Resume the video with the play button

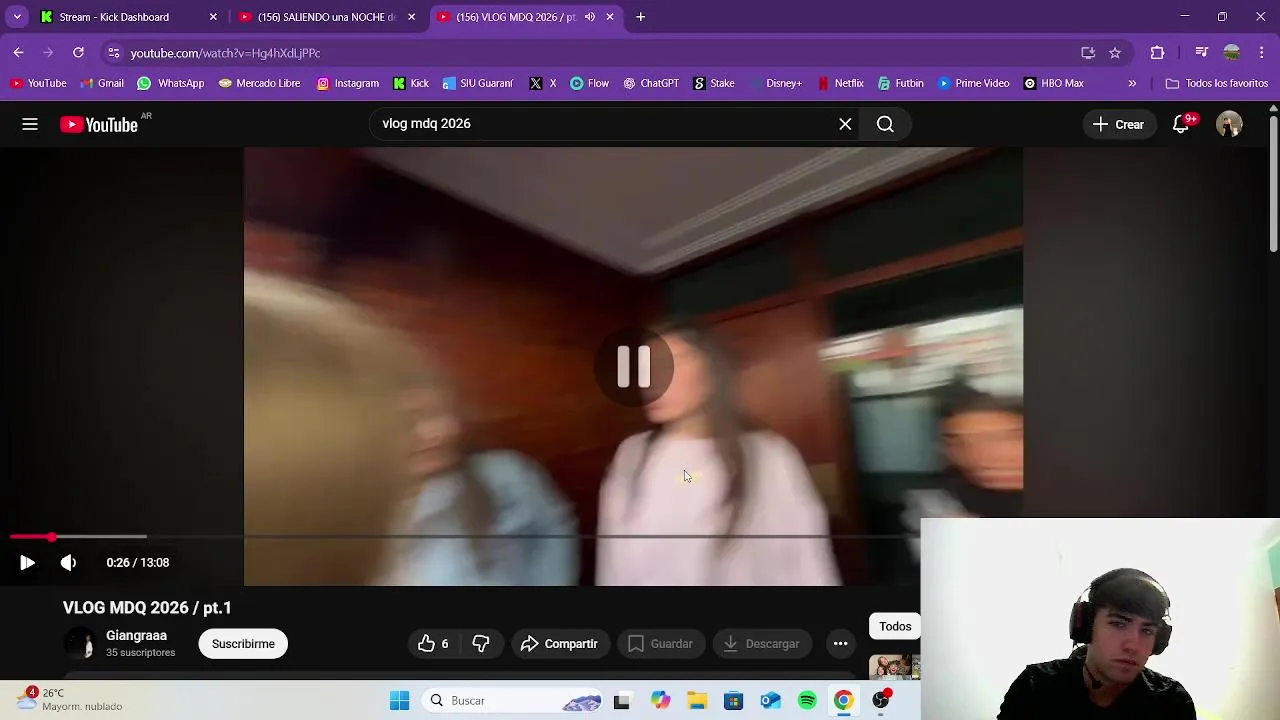[27, 563]
